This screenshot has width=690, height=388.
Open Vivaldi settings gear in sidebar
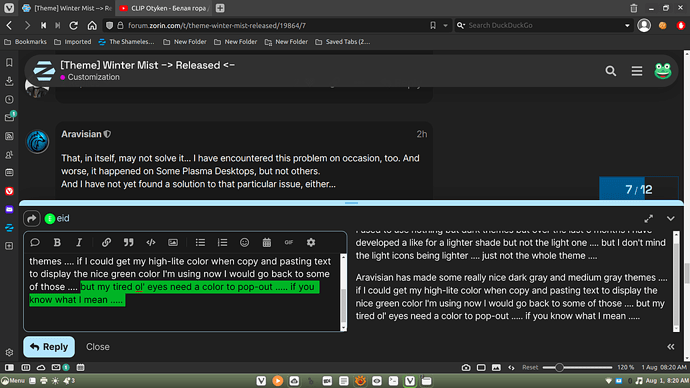click(x=9, y=352)
